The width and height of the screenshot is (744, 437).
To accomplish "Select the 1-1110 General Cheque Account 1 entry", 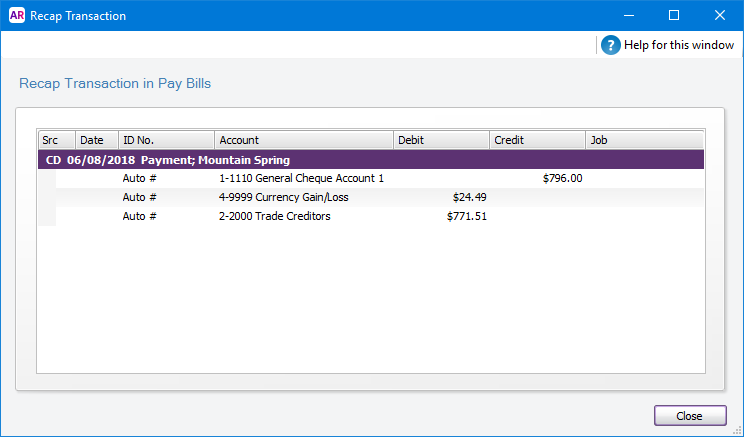I will 301,179.
